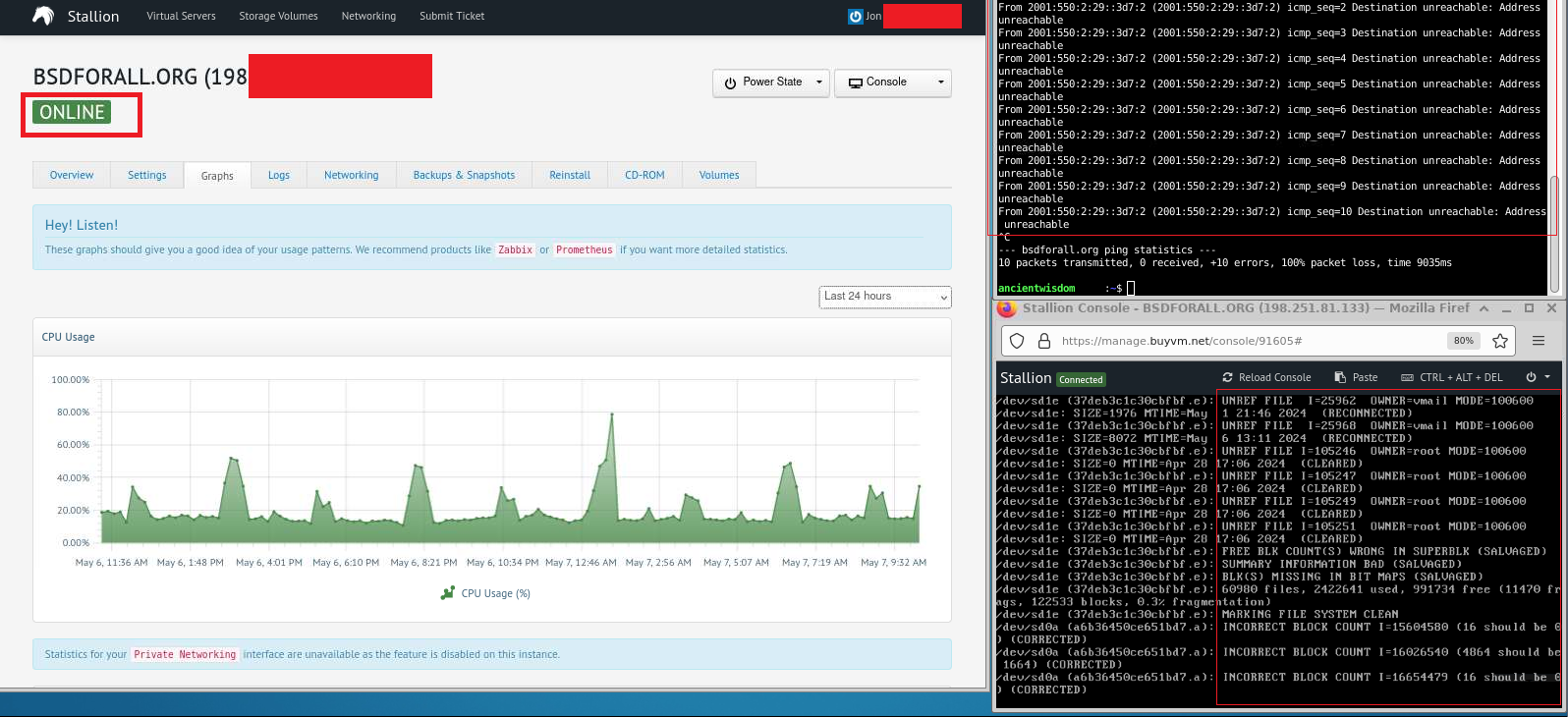The width and height of the screenshot is (1568, 717).
Task: Open the Firefox hamburger menu
Action: [x=1539, y=341]
